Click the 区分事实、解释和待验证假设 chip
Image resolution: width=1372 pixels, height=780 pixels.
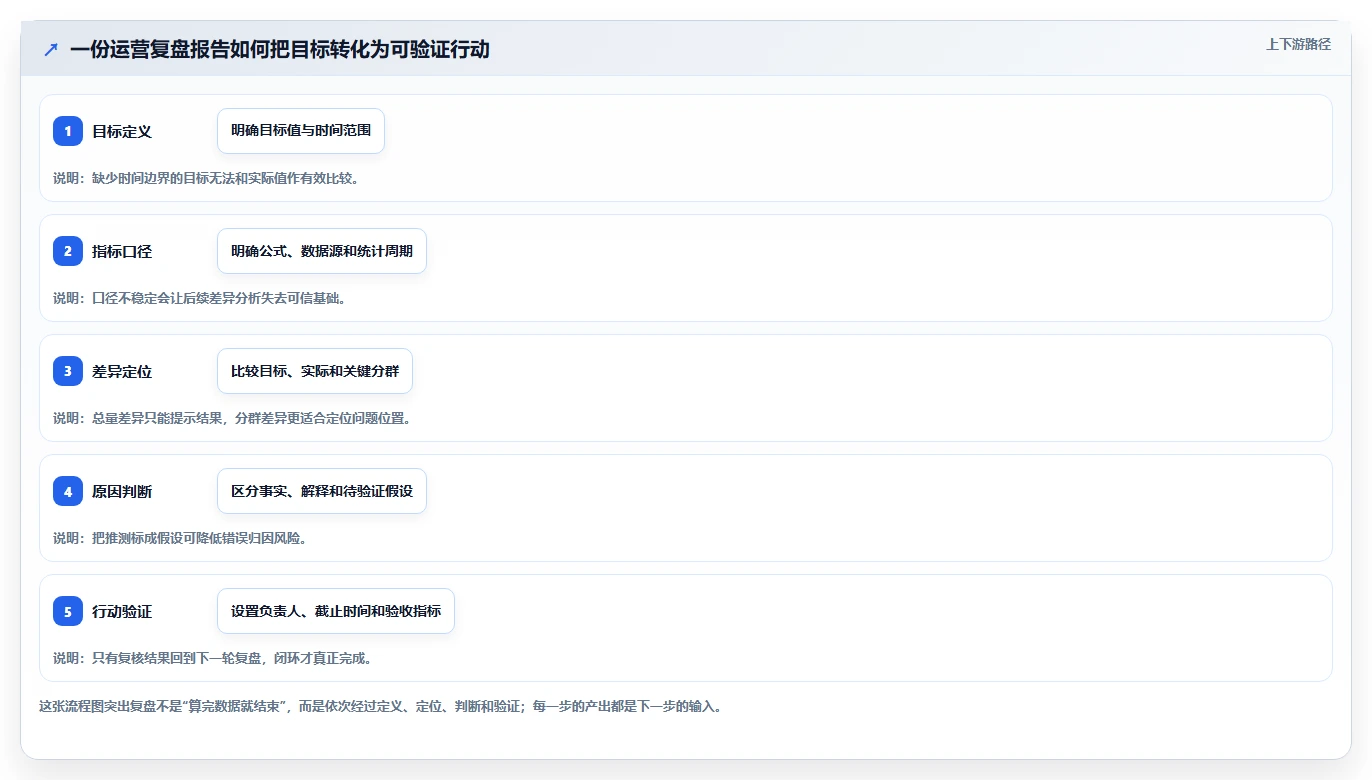click(322, 491)
